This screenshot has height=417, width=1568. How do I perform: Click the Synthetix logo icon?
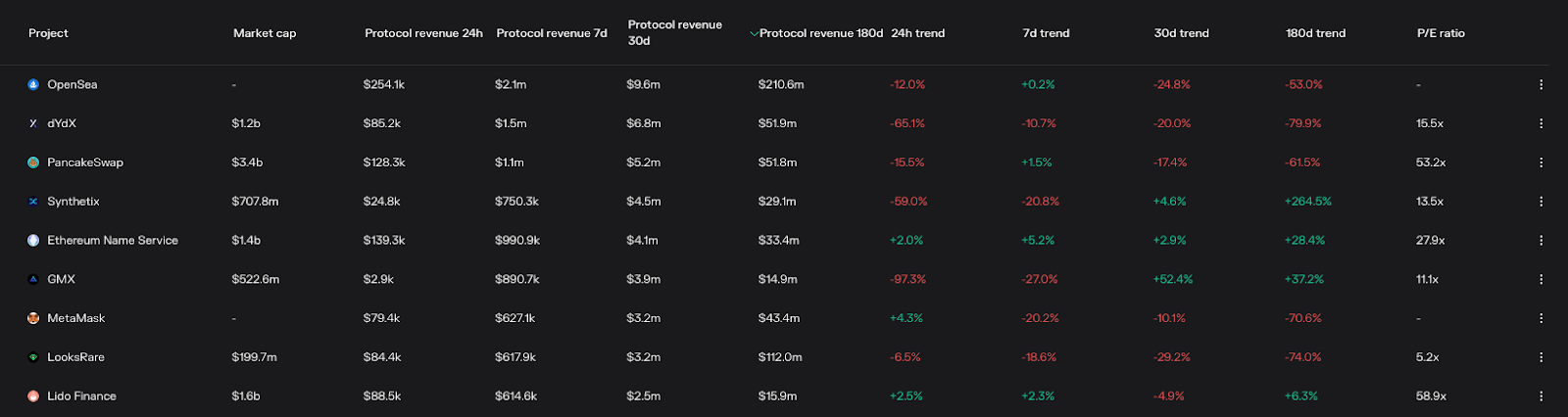coord(33,202)
